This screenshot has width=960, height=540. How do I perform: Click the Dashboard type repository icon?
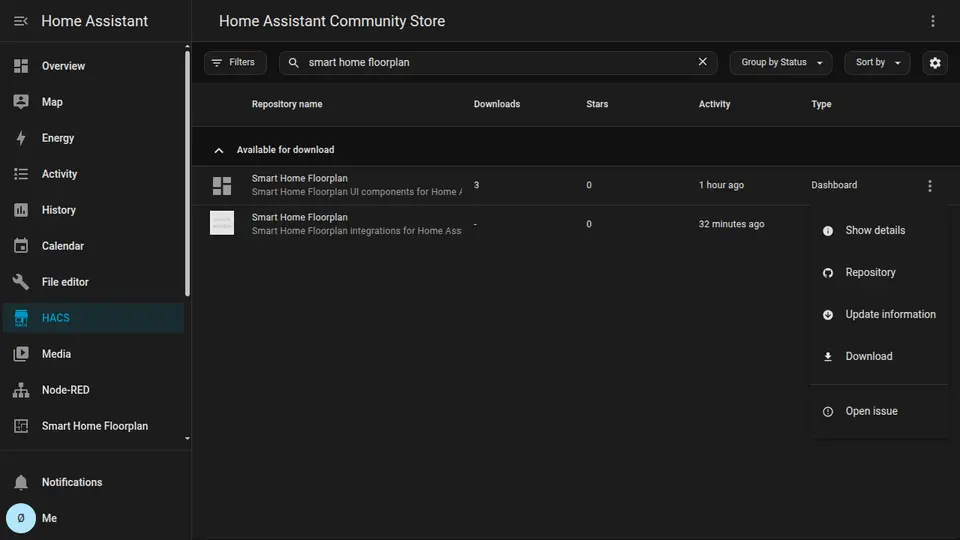point(222,186)
